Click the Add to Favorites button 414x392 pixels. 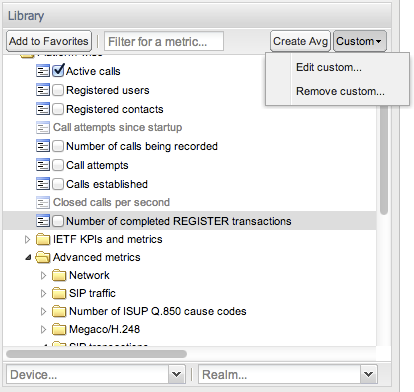(49, 41)
